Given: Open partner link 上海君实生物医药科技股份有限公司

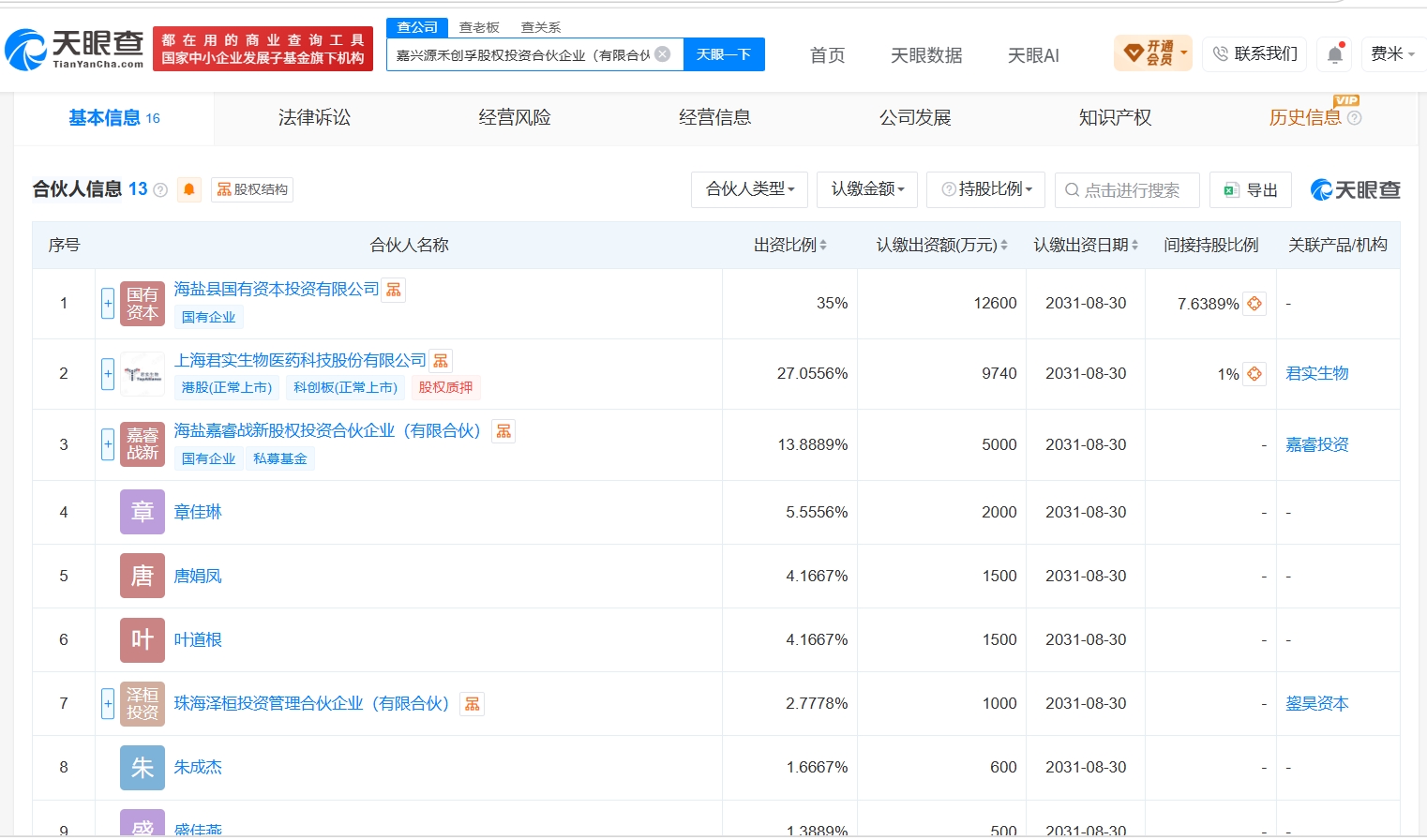Looking at the screenshot, I should (300, 361).
